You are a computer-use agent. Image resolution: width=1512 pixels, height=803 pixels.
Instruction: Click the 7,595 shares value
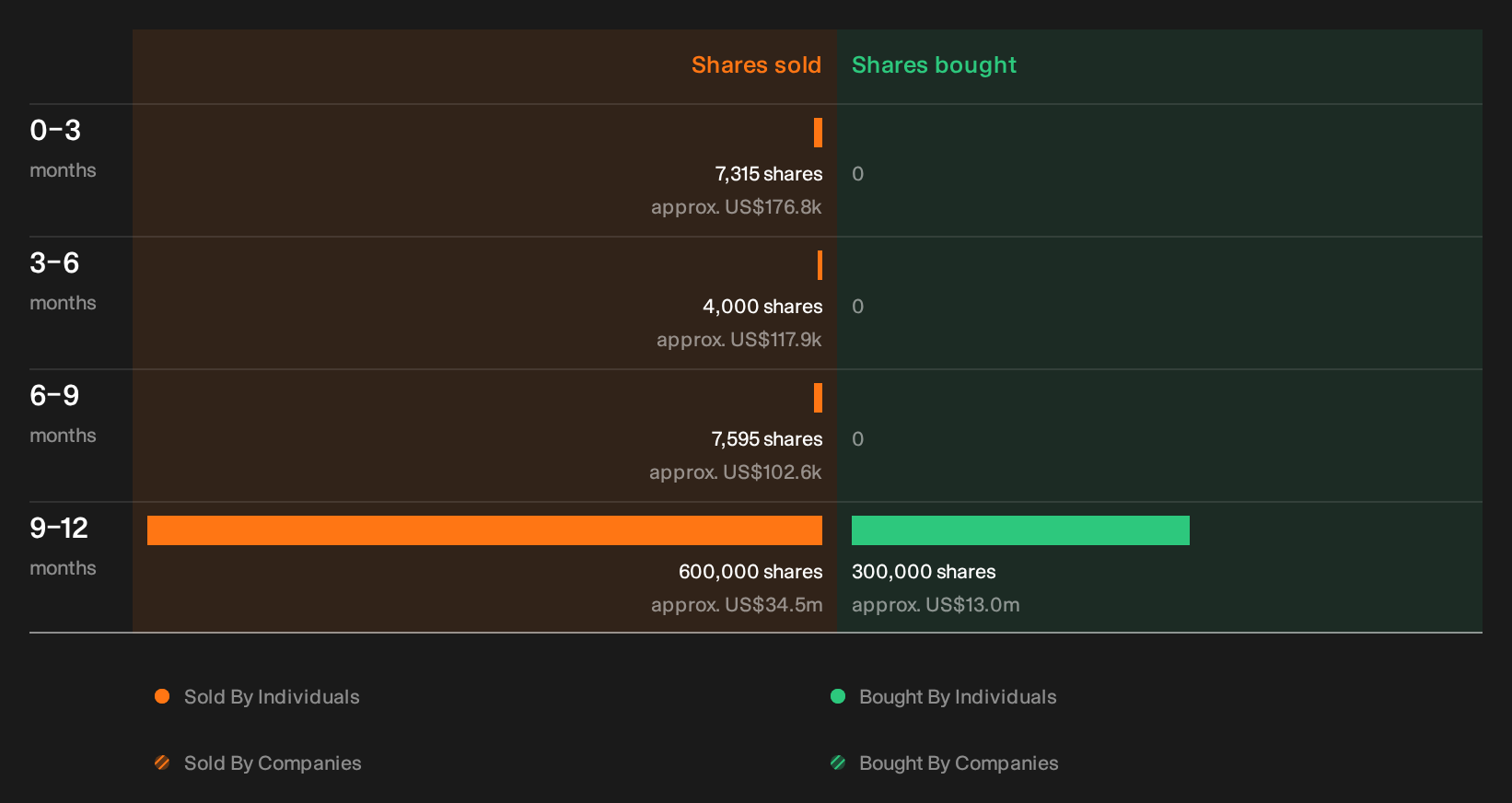[767, 439]
